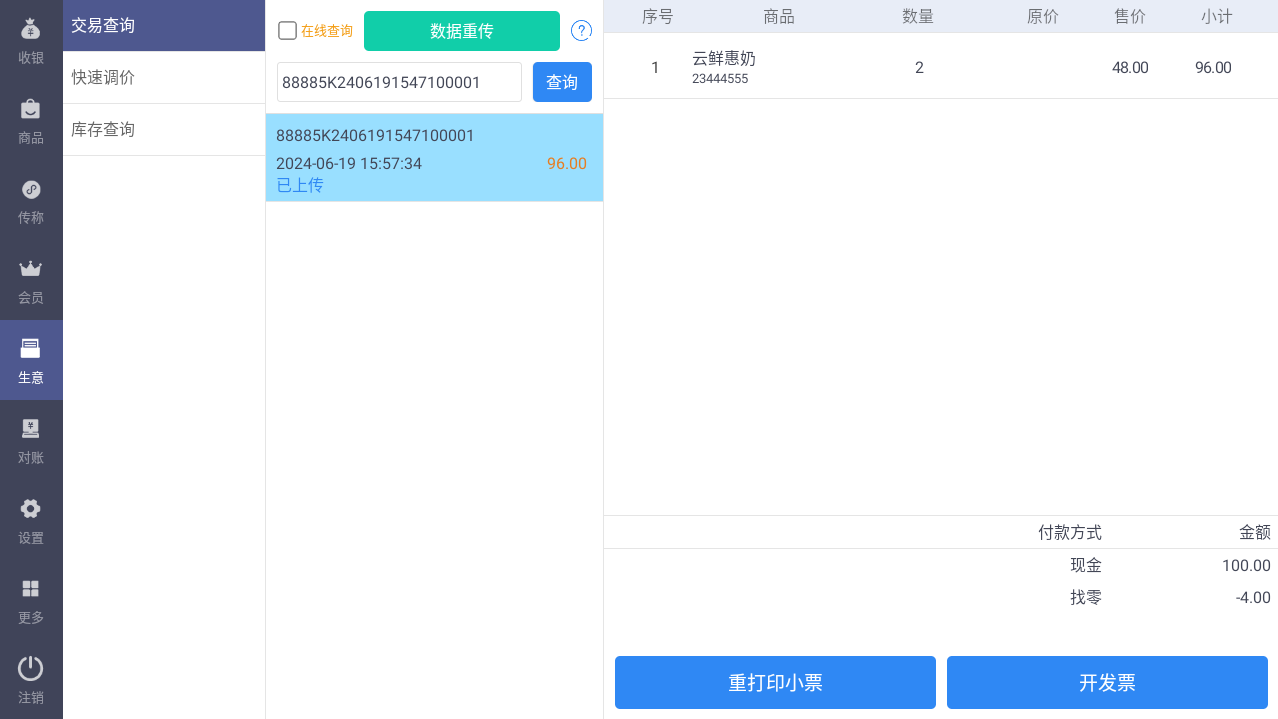Switch to 库存查询 inventory query
Viewport: 1278px width, 719px height.
tap(163, 129)
